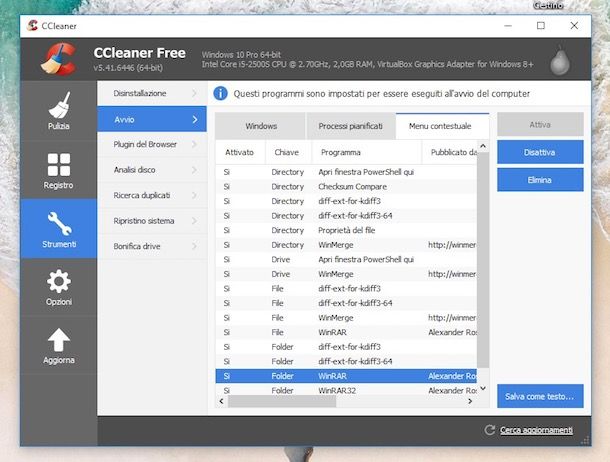Click chevron next to Disinstallazione
This screenshot has width=610, height=462.
195,93
